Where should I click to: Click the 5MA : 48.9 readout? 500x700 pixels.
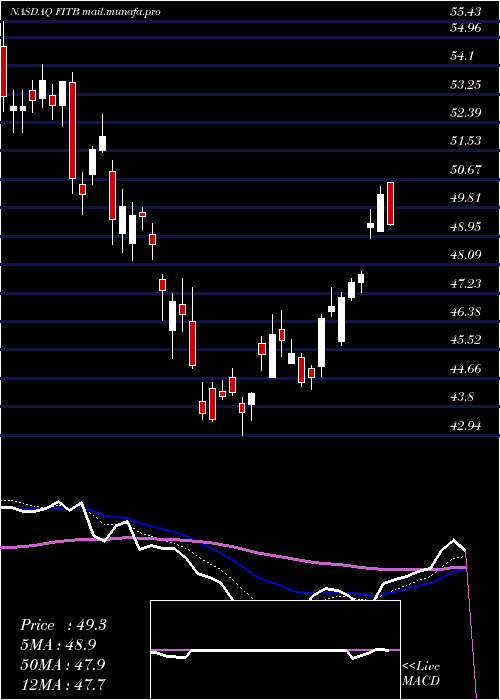pos(58,645)
